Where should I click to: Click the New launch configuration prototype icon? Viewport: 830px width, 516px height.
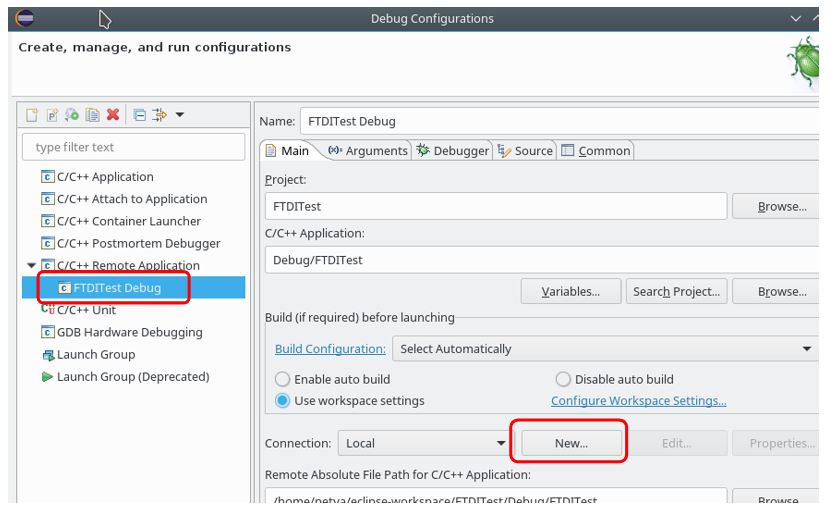(x=52, y=115)
